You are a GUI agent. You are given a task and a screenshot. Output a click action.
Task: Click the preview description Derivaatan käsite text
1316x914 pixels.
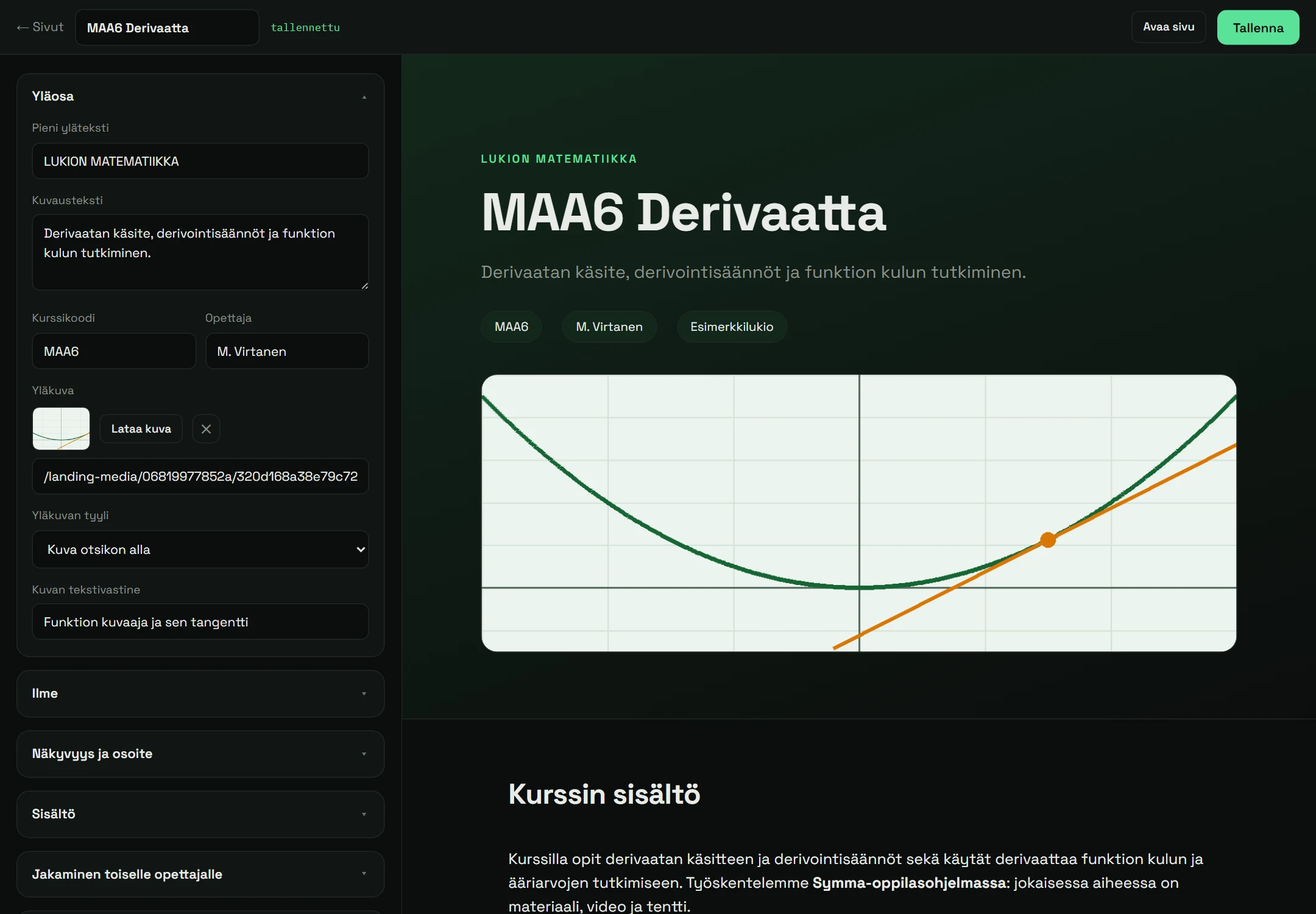click(x=753, y=272)
